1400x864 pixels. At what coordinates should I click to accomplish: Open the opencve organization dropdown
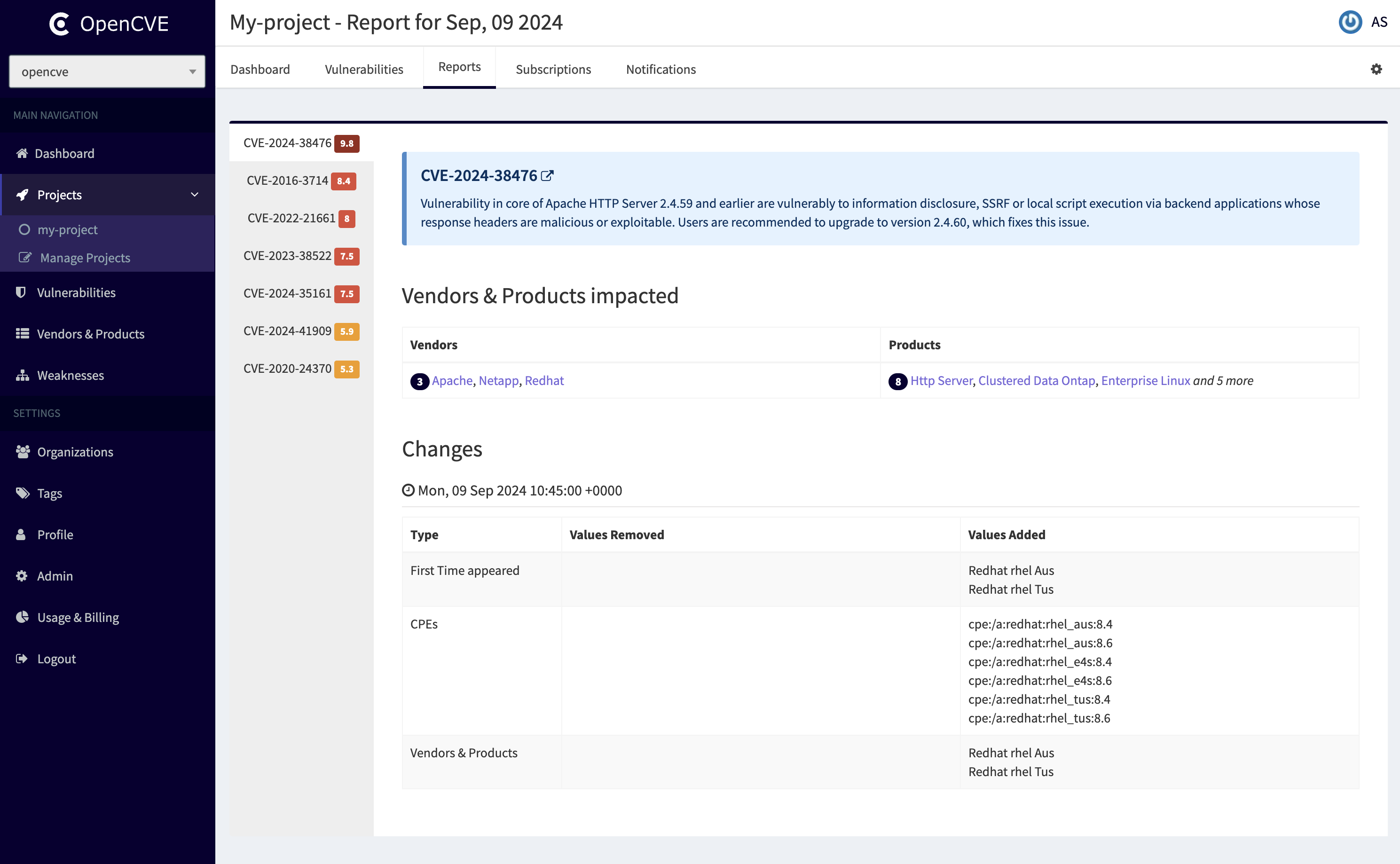pos(107,71)
